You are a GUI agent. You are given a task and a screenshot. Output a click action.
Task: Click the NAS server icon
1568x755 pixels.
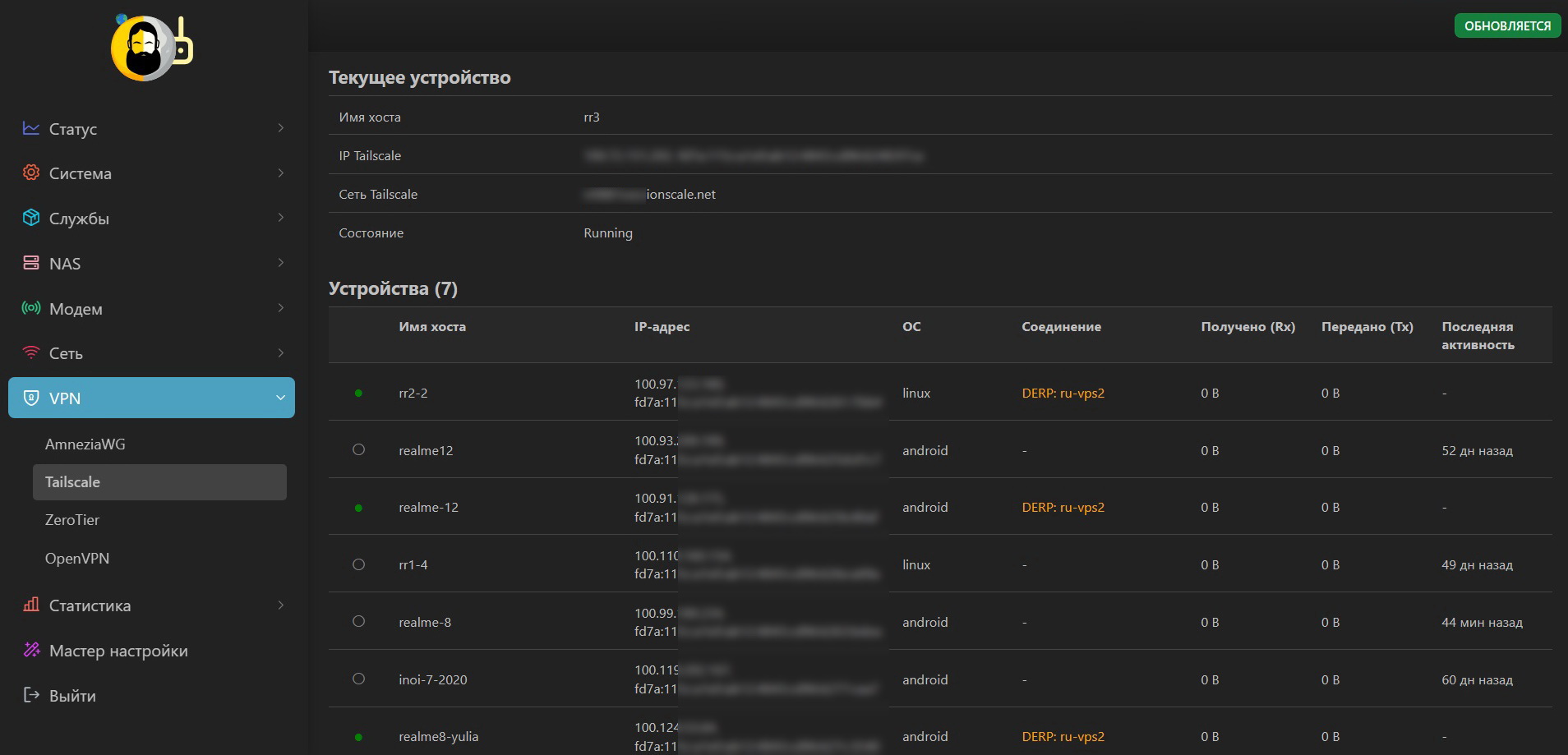pos(31,263)
